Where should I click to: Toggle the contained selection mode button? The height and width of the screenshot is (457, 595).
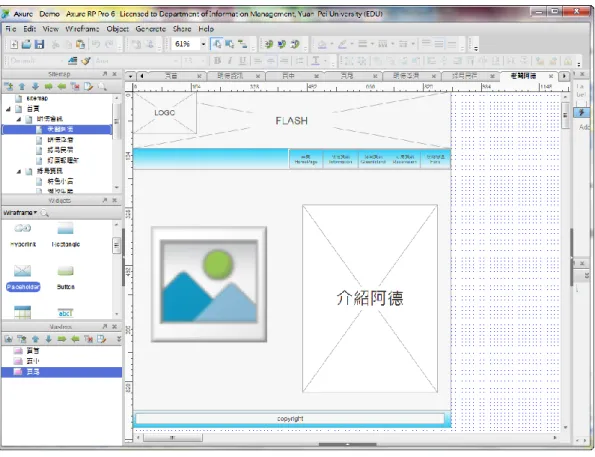(230, 44)
